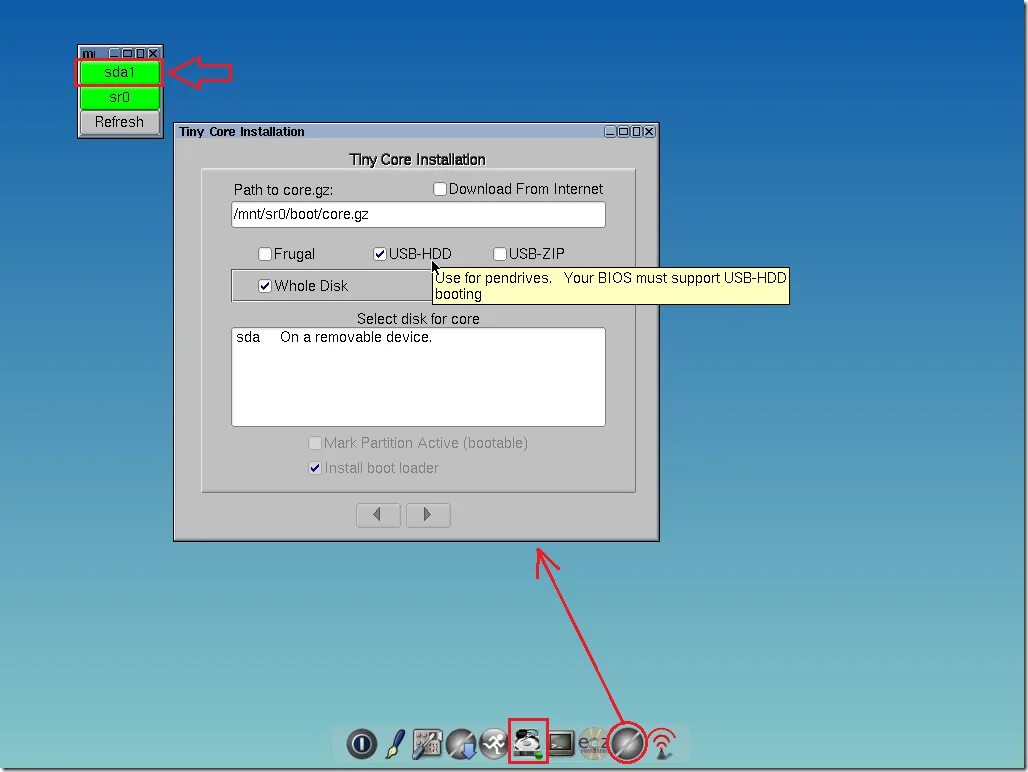Minimize the Tiny Core Installation window

(610, 132)
